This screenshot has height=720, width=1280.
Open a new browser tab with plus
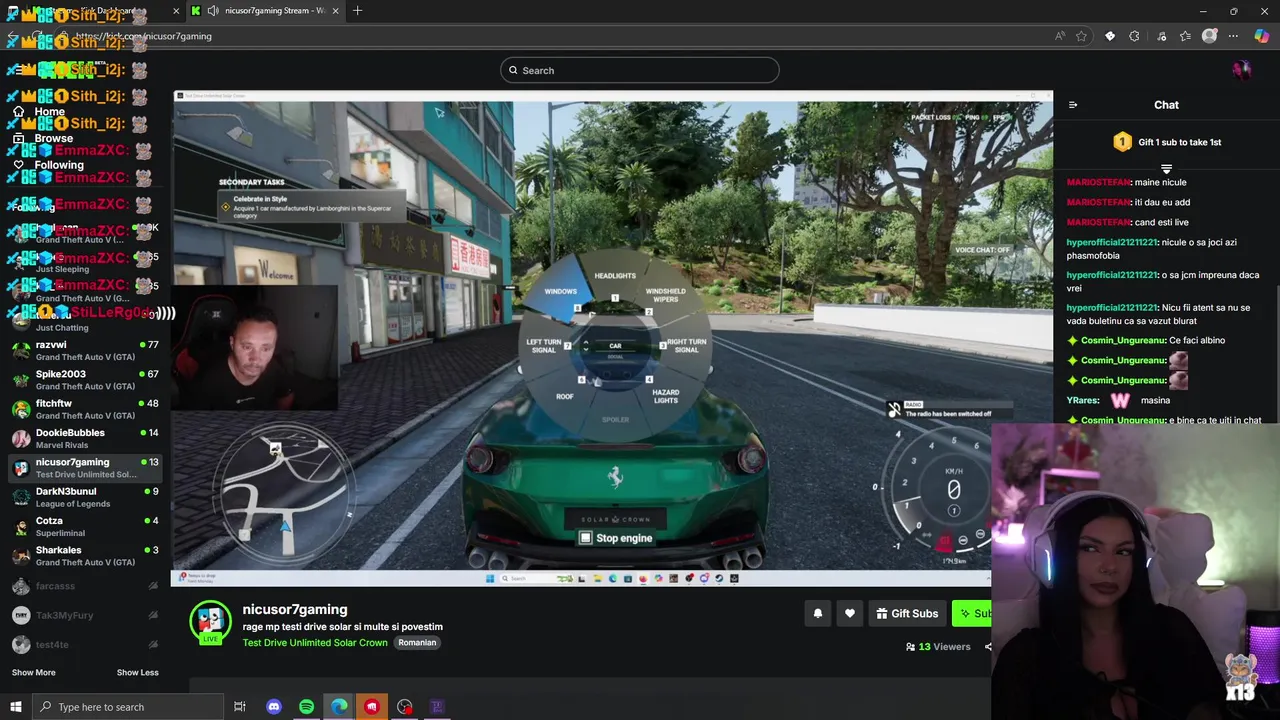pyautogui.click(x=358, y=11)
